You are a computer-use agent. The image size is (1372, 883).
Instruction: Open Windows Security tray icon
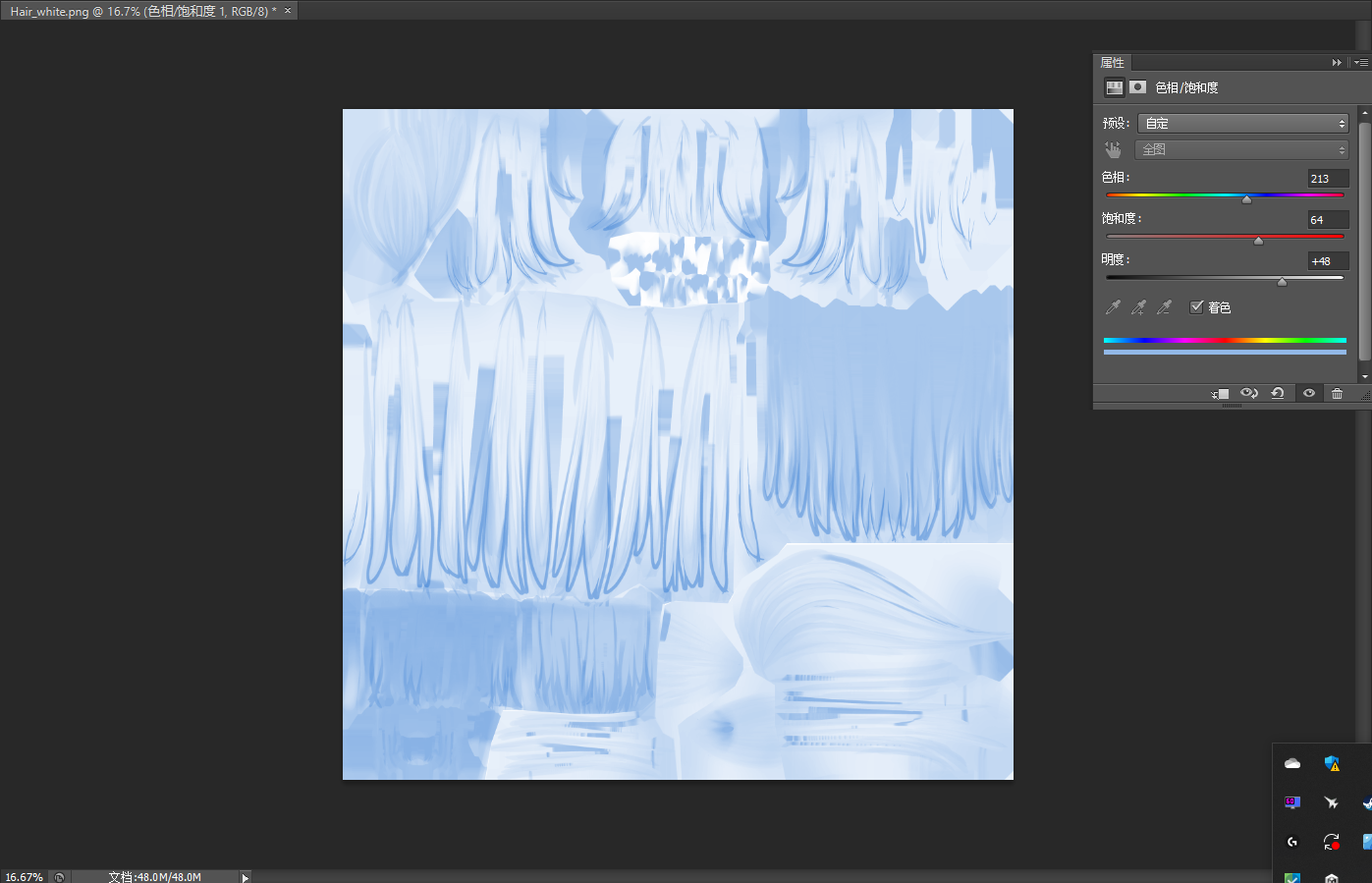pyautogui.click(x=1332, y=763)
